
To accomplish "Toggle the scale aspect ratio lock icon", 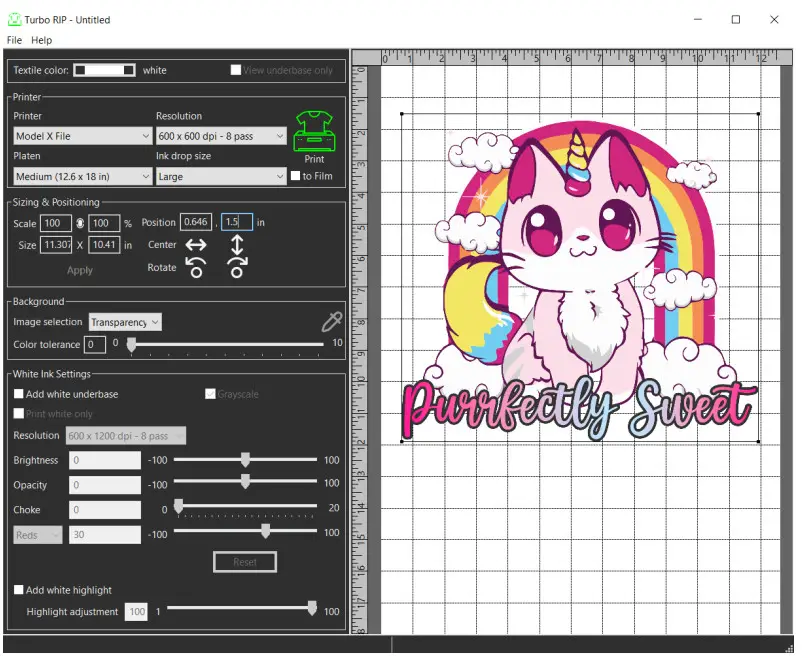I will 80,223.
